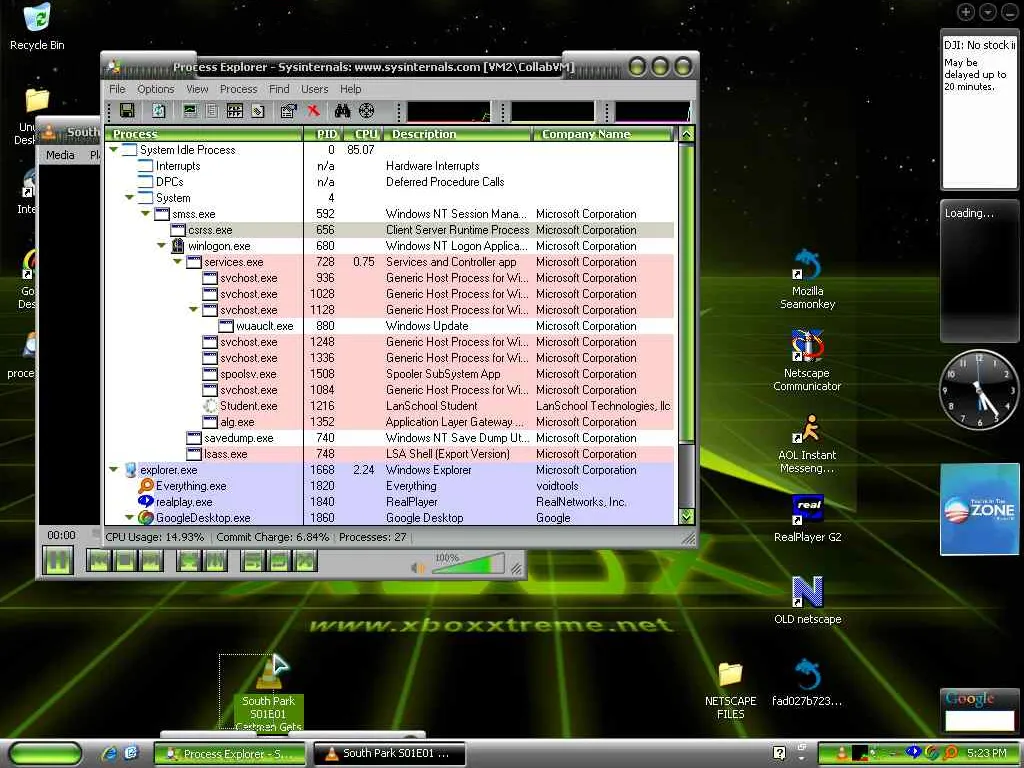Sort by the Company Name column header
Screen dimensions: 1024x768
(x=603, y=134)
